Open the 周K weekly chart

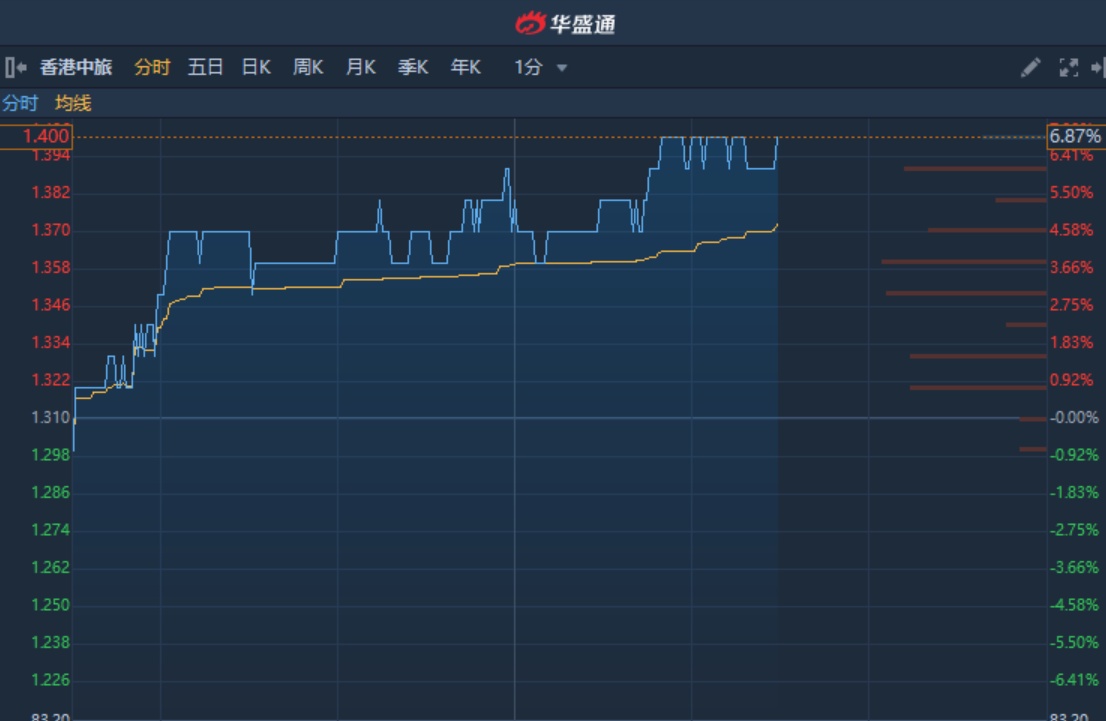[x=308, y=68]
